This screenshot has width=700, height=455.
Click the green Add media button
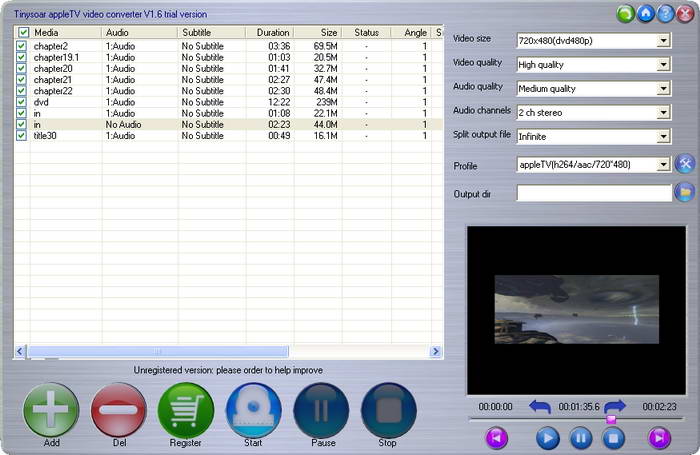(51, 409)
